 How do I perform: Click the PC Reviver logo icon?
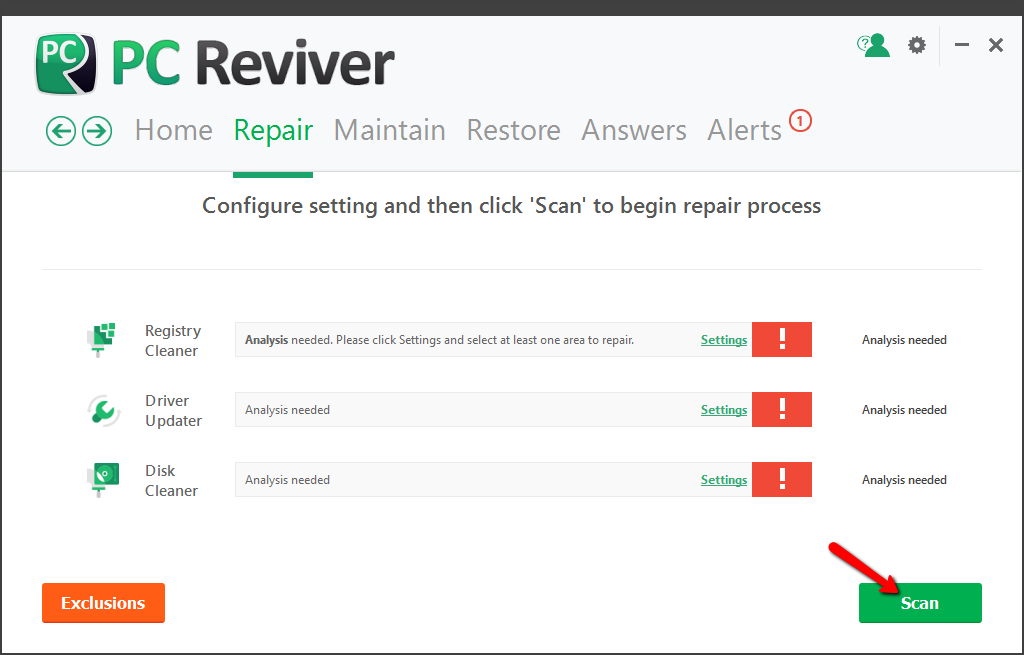66,64
